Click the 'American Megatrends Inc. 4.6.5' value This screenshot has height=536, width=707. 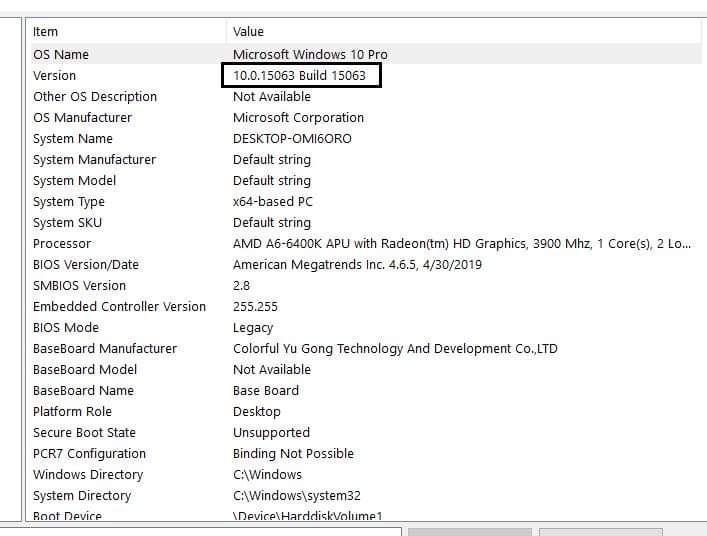pos(357,265)
